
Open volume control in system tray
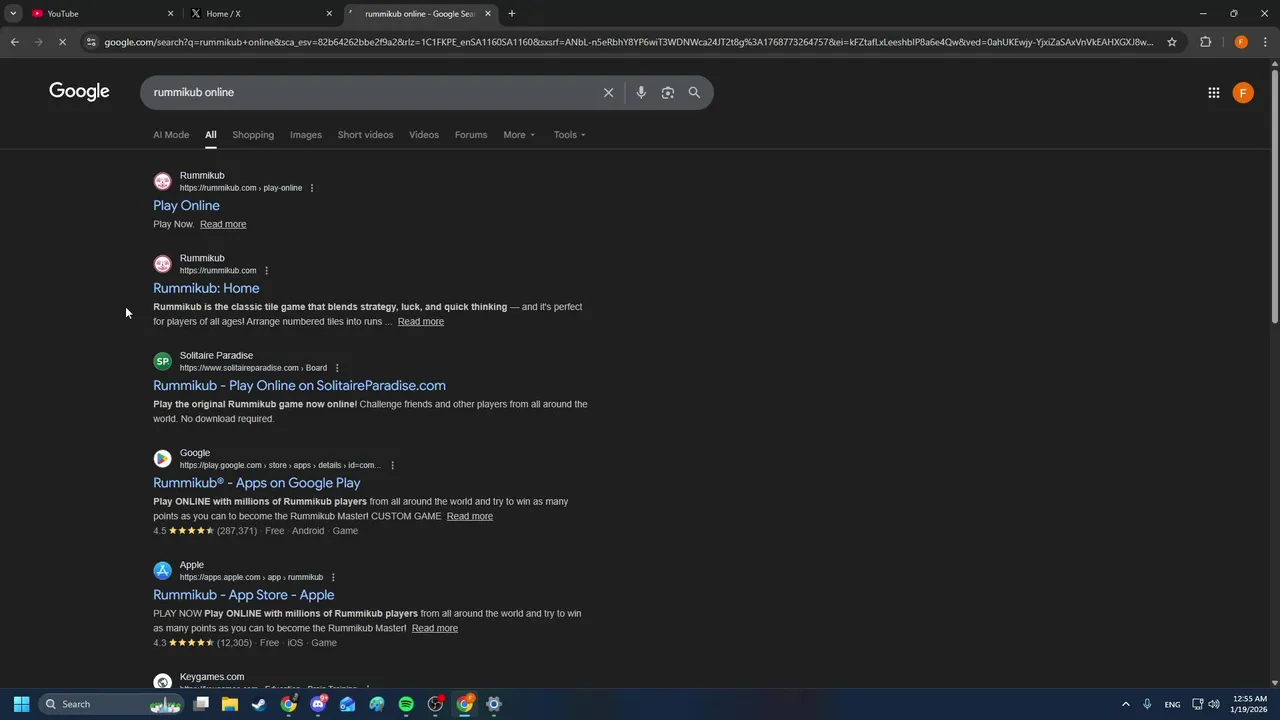click(x=1214, y=704)
